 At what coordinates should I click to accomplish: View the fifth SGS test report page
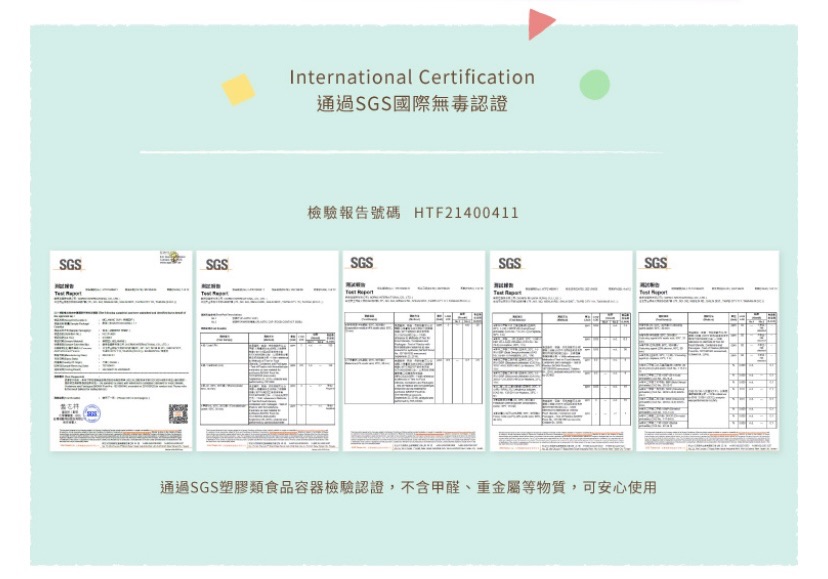[x=707, y=350]
